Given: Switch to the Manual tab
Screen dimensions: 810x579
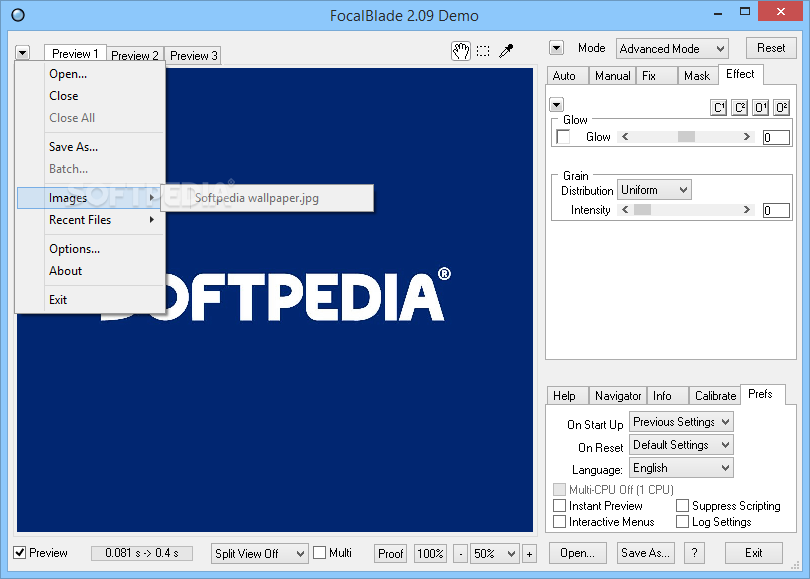Looking at the screenshot, I should 612,76.
